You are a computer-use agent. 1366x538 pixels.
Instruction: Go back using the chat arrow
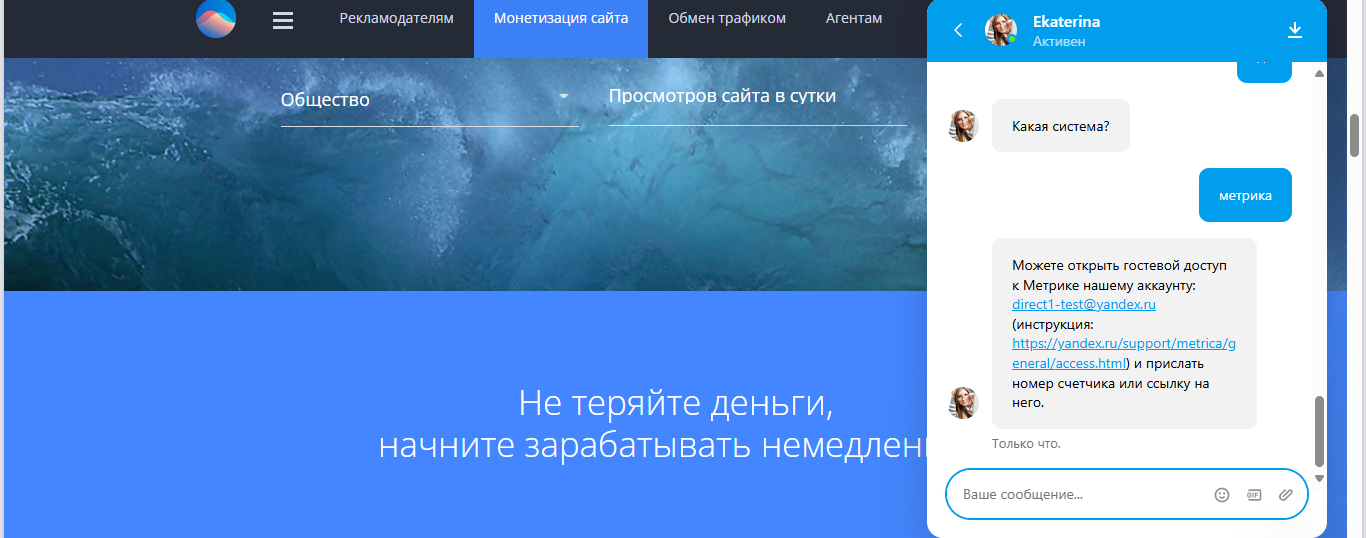pos(958,30)
